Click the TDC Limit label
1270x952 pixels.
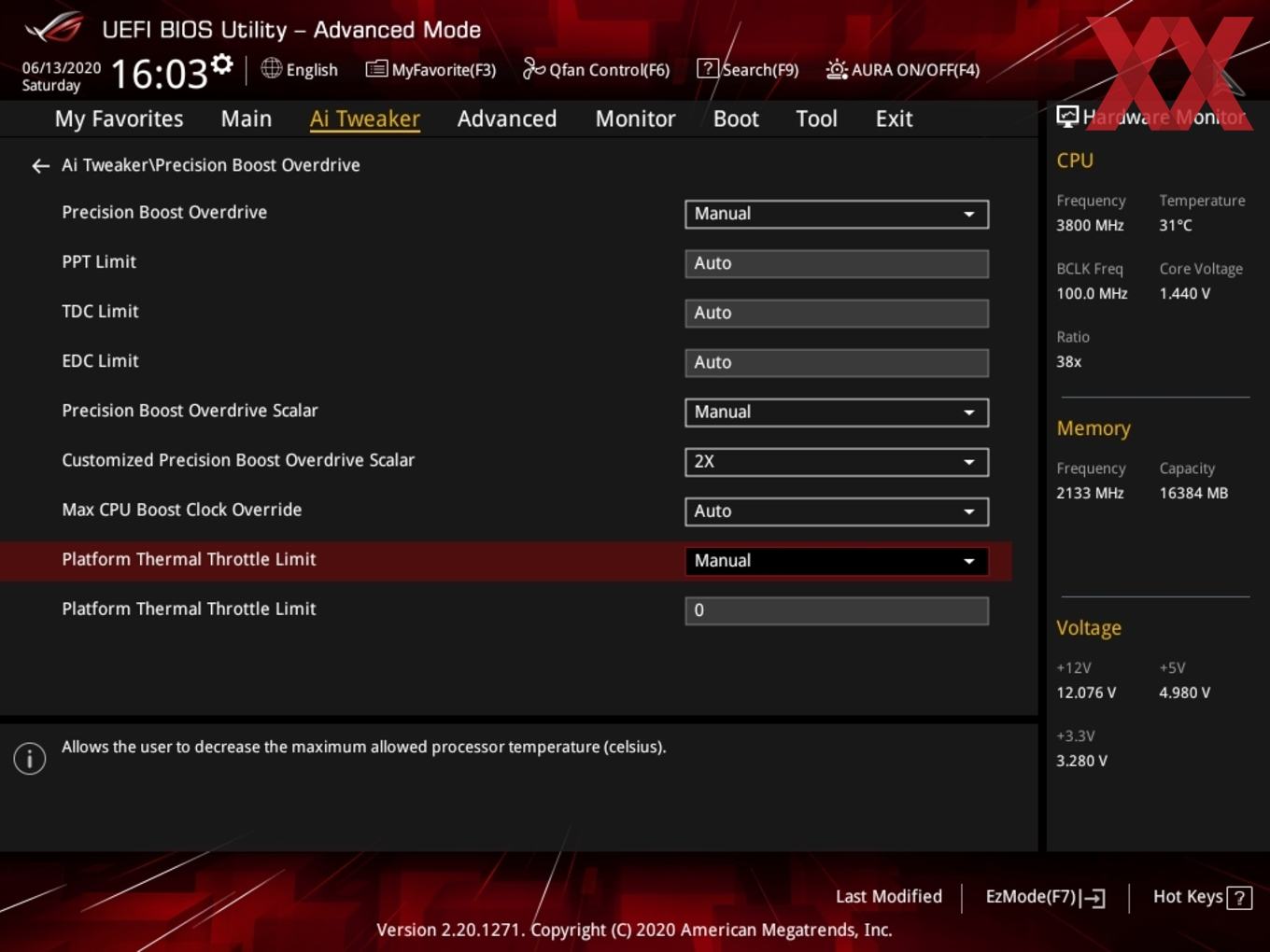[100, 312]
